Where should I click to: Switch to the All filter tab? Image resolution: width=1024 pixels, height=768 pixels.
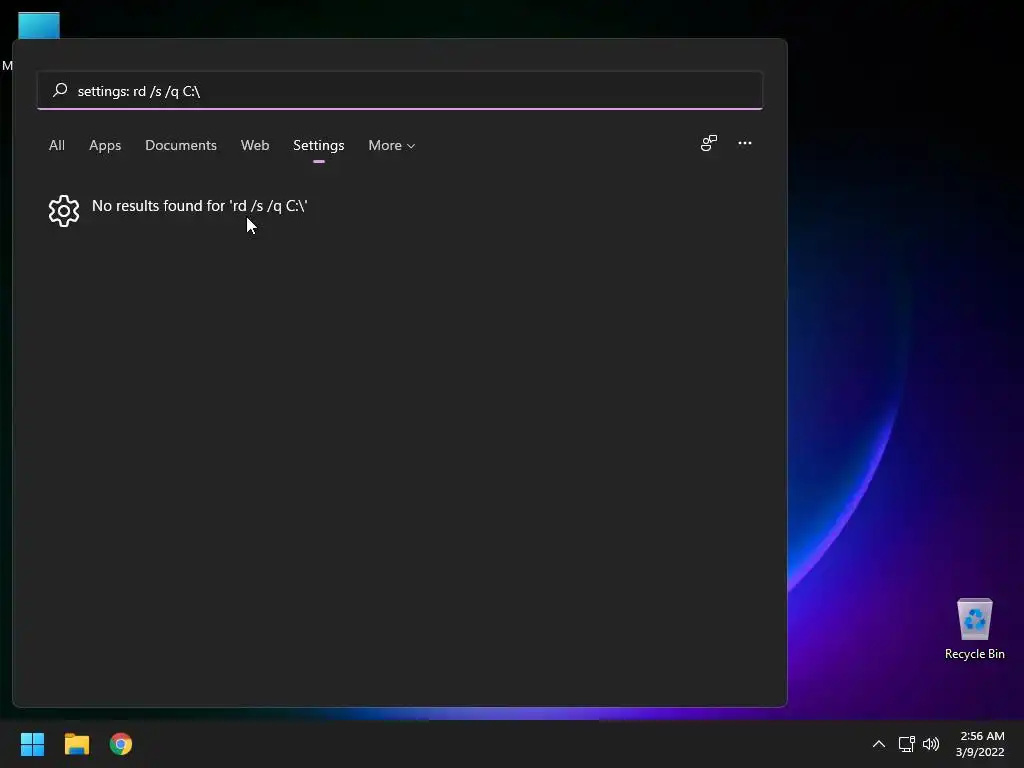coord(57,146)
